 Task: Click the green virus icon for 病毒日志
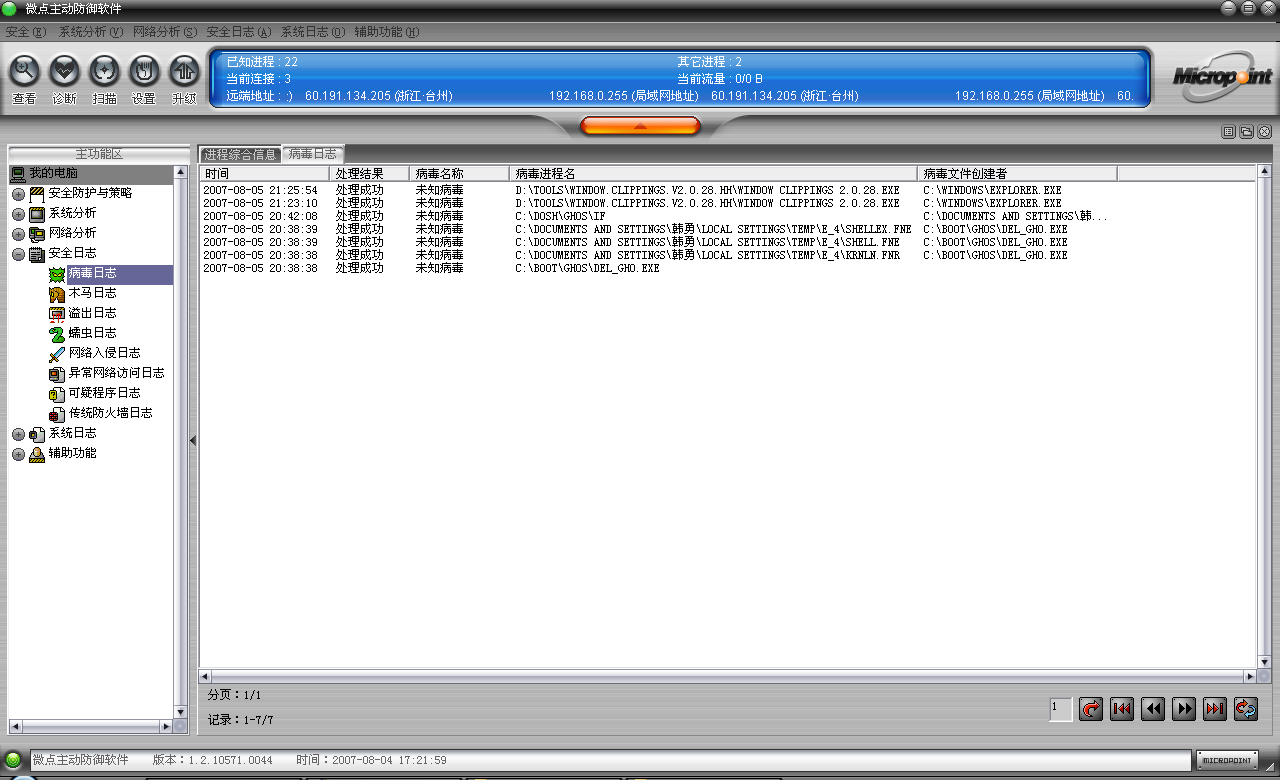tap(57, 274)
